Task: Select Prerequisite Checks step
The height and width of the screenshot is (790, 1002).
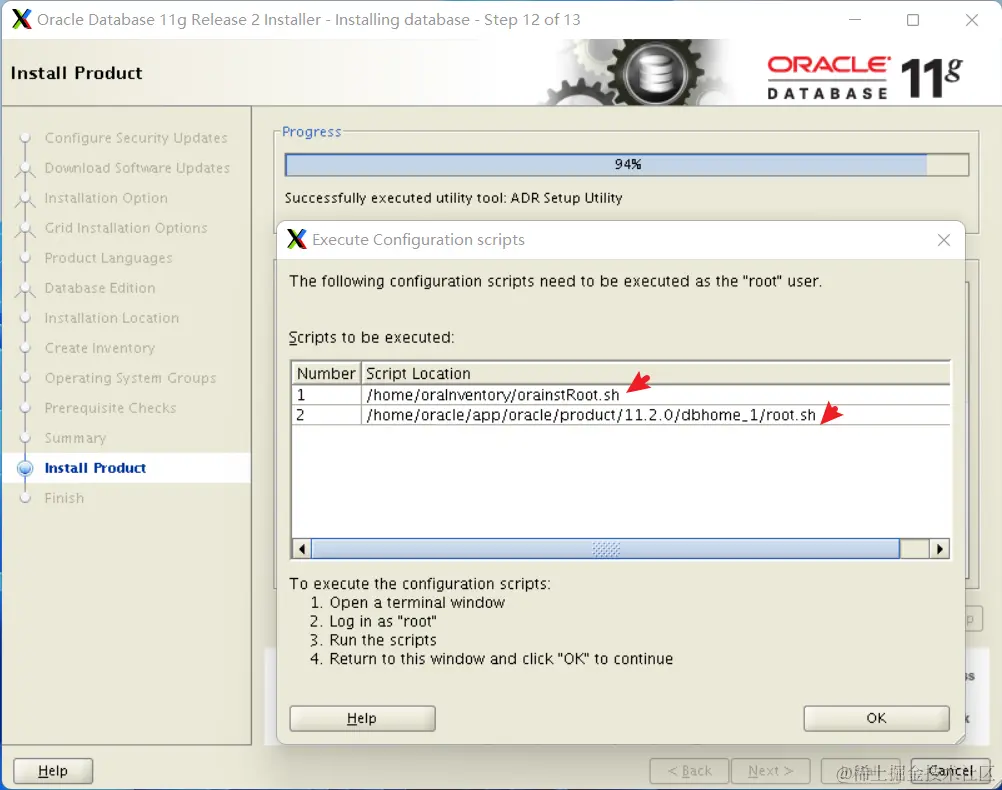Action: coord(111,408)
